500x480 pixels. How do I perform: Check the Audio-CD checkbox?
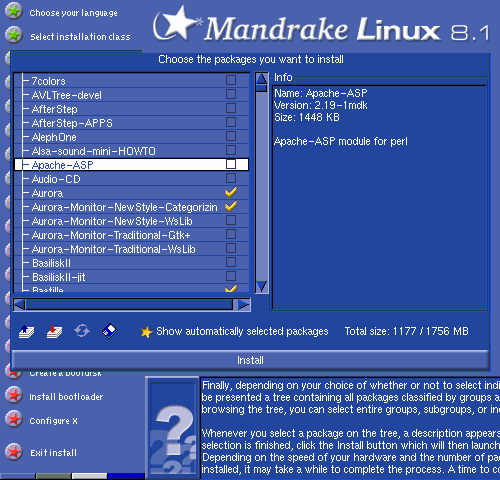231,178
